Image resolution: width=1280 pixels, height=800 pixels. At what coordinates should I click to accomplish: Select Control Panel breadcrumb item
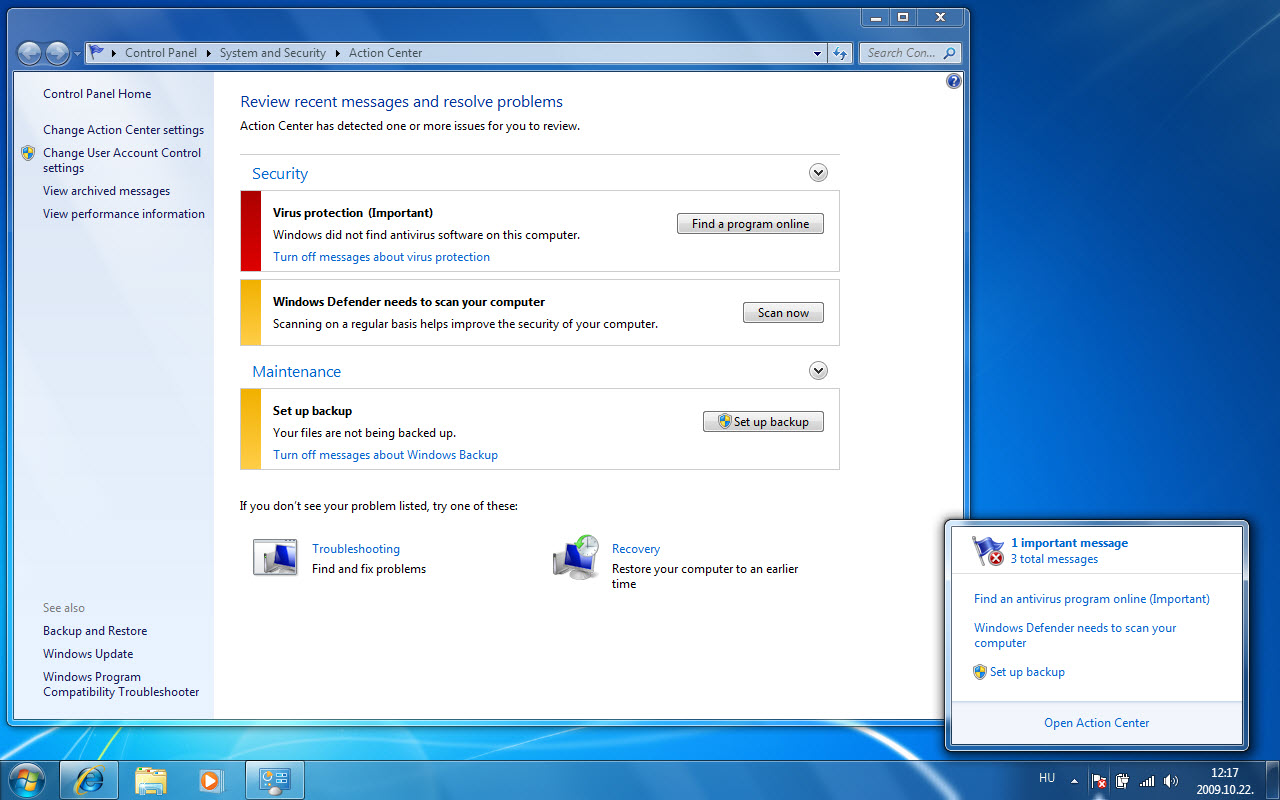(160, 53)
